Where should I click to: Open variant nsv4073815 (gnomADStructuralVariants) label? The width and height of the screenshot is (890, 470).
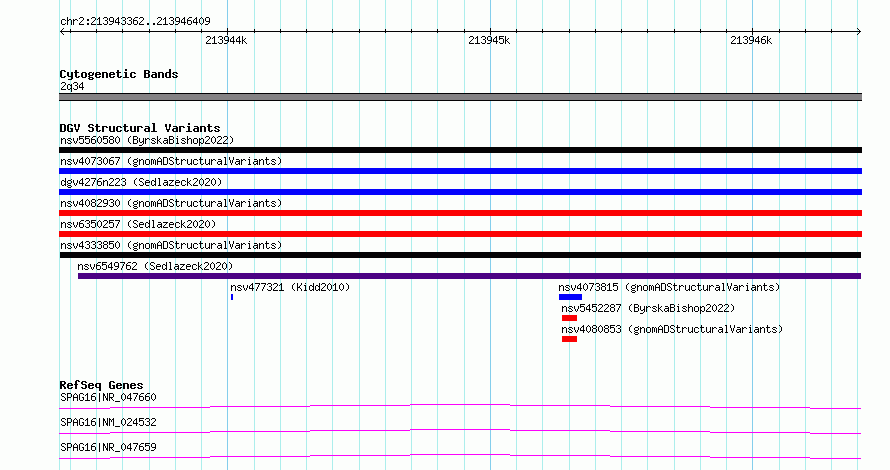[669, 287]
